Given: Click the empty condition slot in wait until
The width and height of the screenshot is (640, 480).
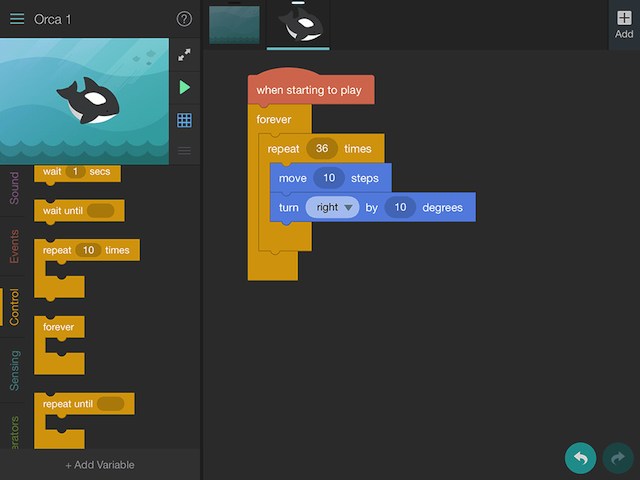Looking at the screenshot, I should tap(100, 211).
